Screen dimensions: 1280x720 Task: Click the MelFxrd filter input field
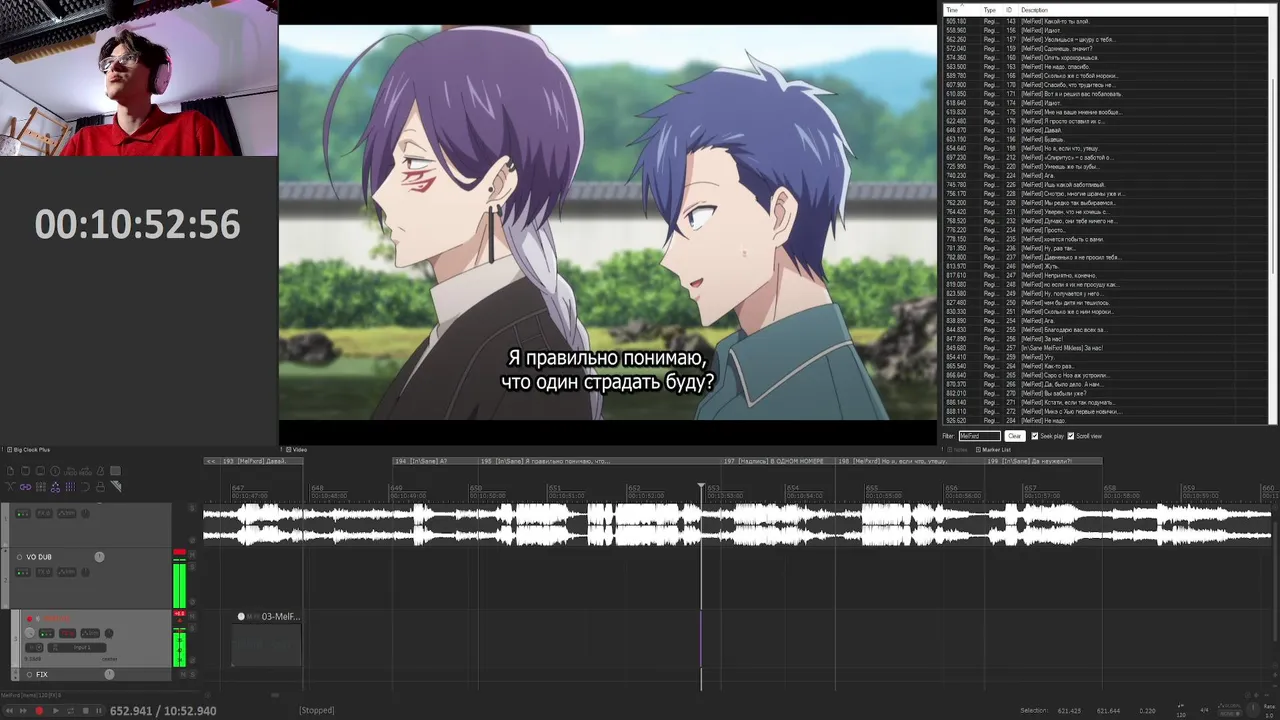979,436
